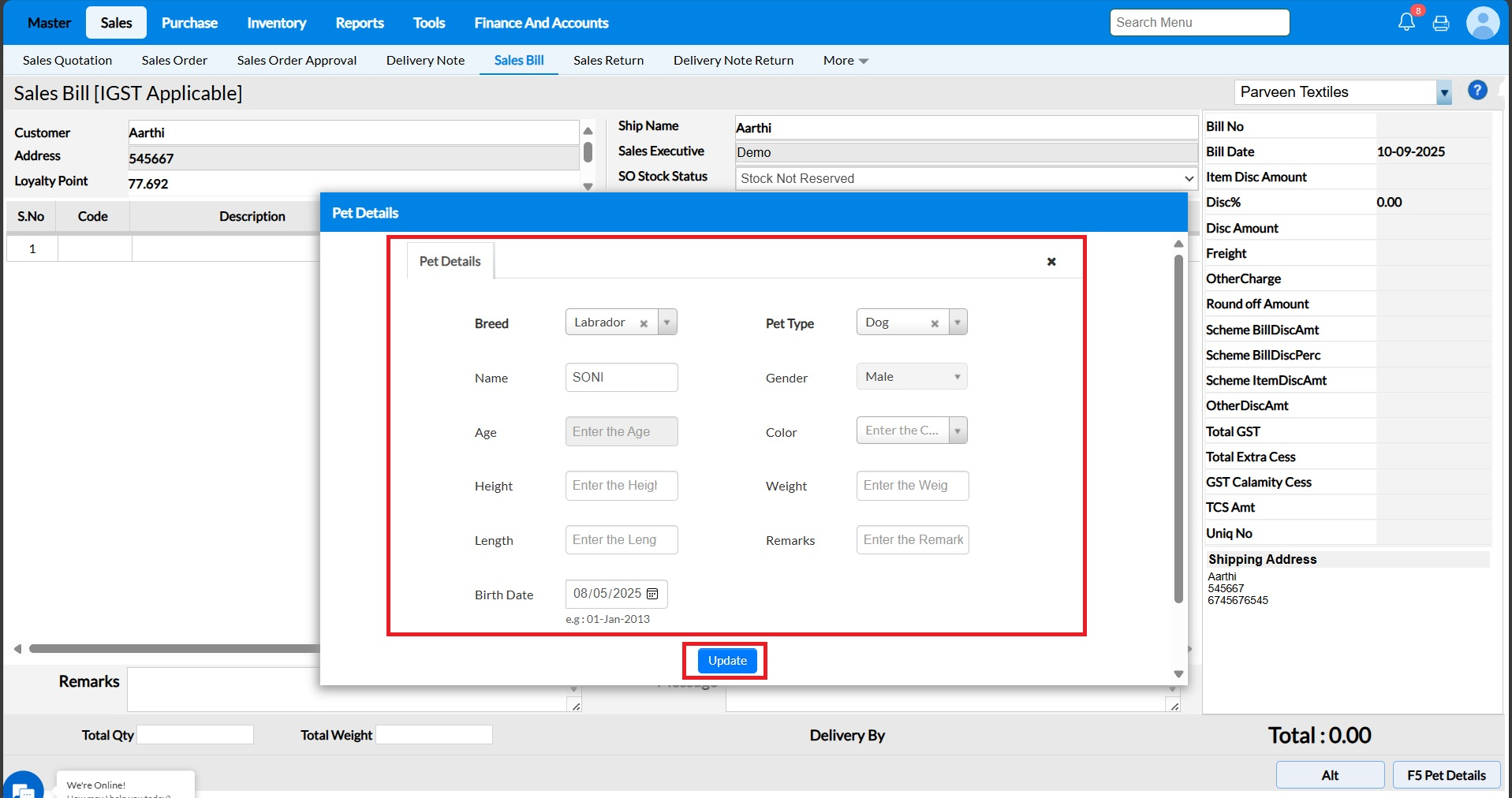This screenshot has height=798, width=1512.
Task: Click the blue help question mark icon
Action: tap(1477, 90)
